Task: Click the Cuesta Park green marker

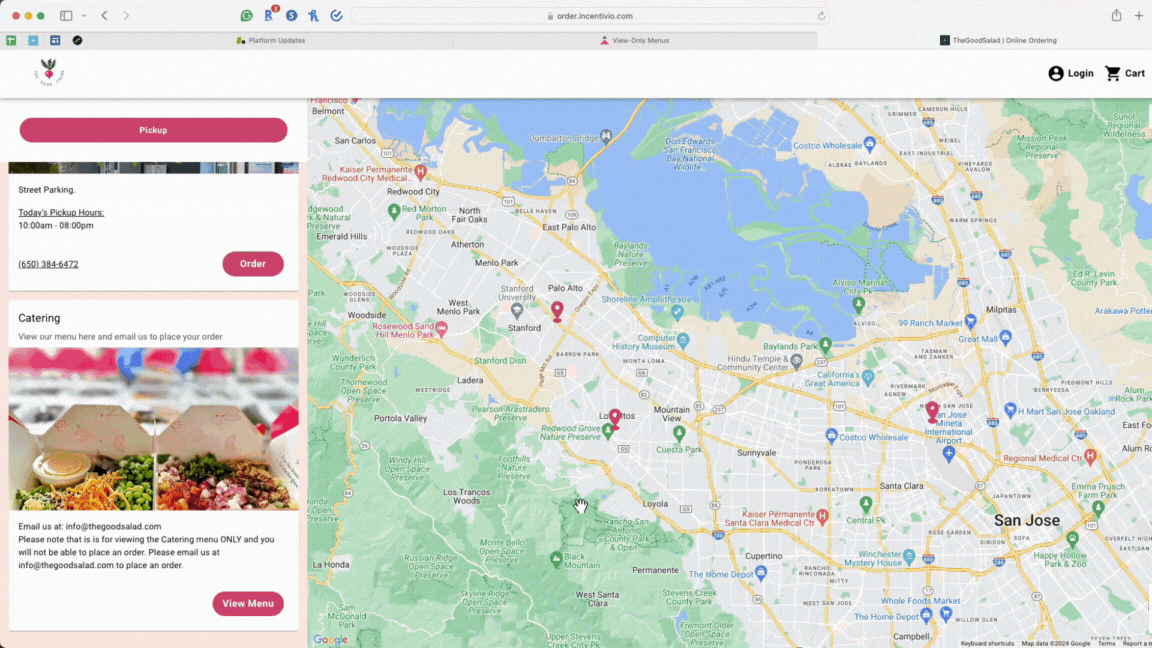Action: [x=679, y=433]
